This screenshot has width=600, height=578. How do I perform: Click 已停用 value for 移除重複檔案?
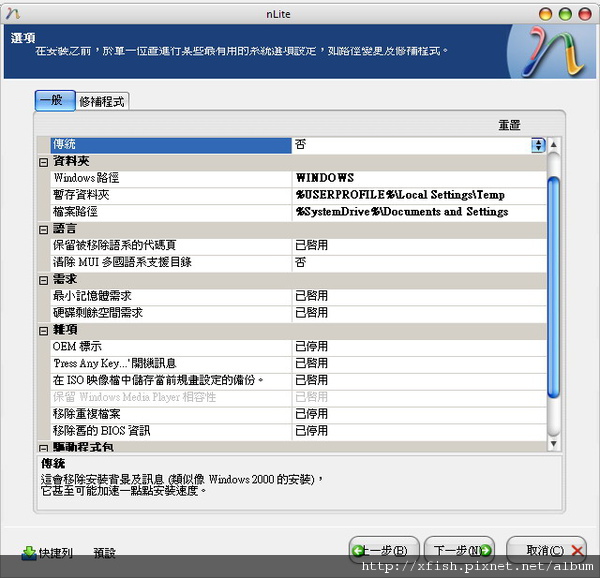click(x=311, y=414)
